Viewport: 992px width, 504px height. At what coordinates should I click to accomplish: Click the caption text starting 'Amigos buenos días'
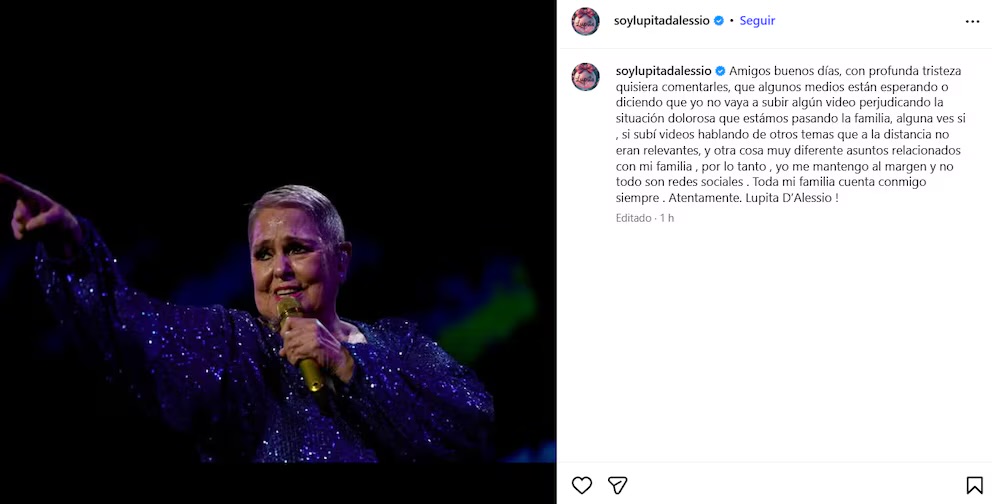790,71
